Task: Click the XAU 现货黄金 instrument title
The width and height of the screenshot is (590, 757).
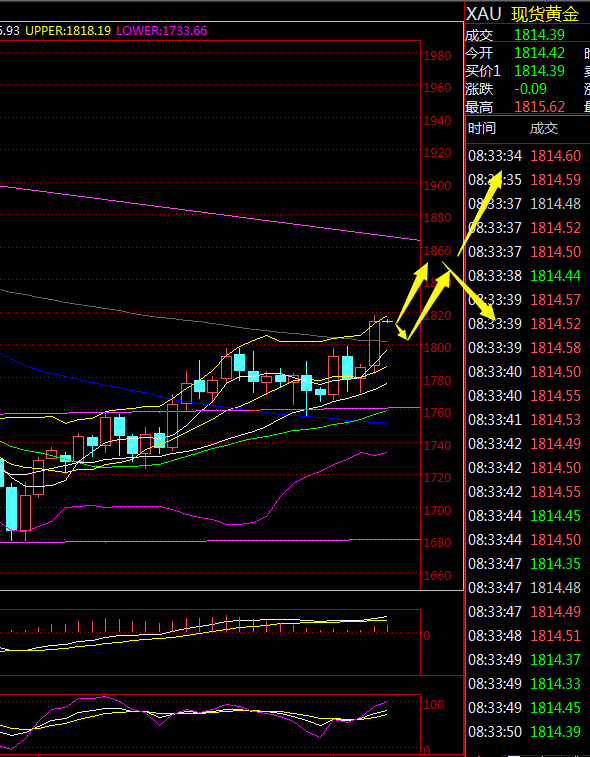Action: [522, 14]
